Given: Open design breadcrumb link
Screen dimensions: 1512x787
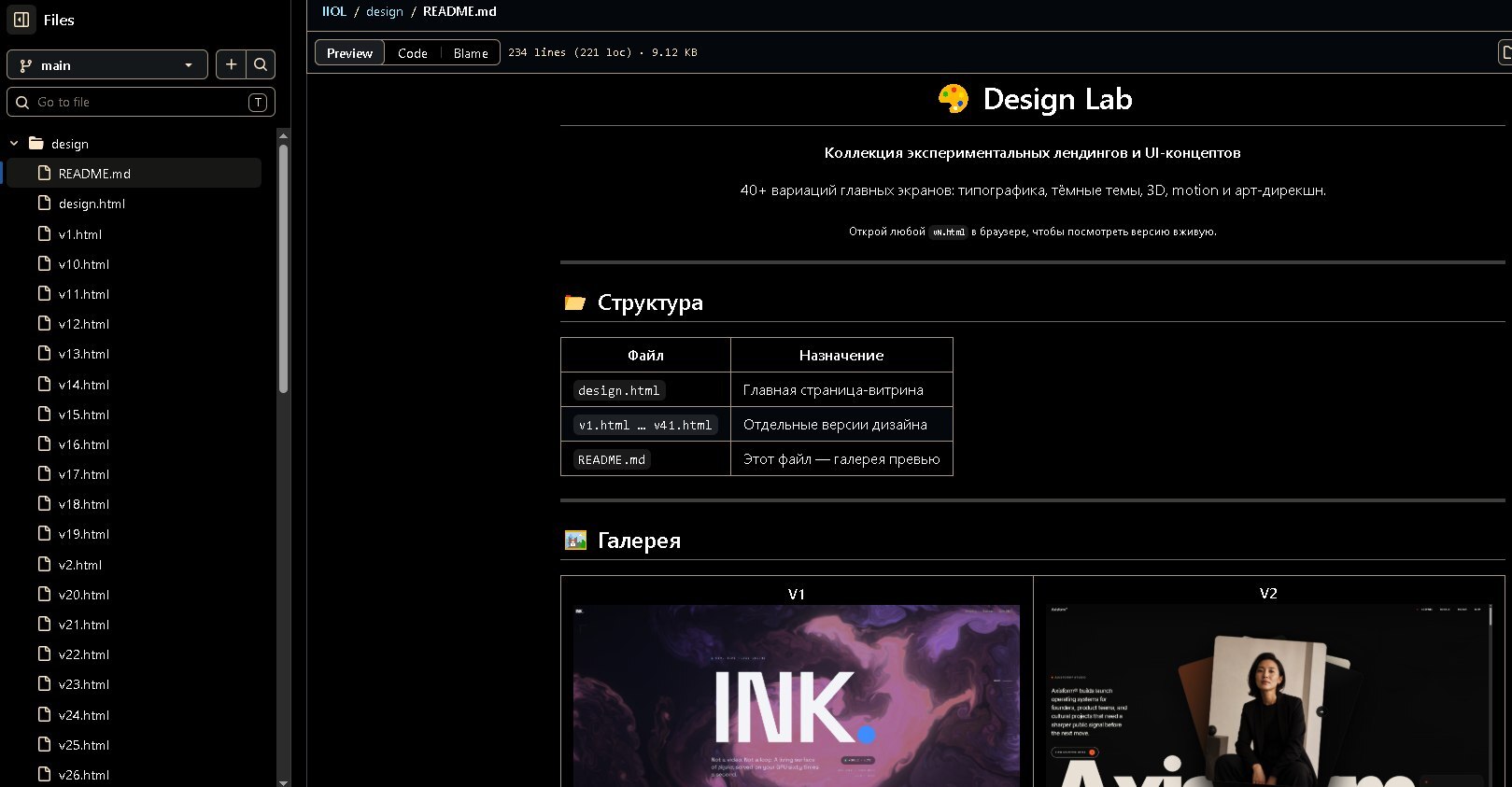Looking at the screenshot, I should click(x=385, y=11).
